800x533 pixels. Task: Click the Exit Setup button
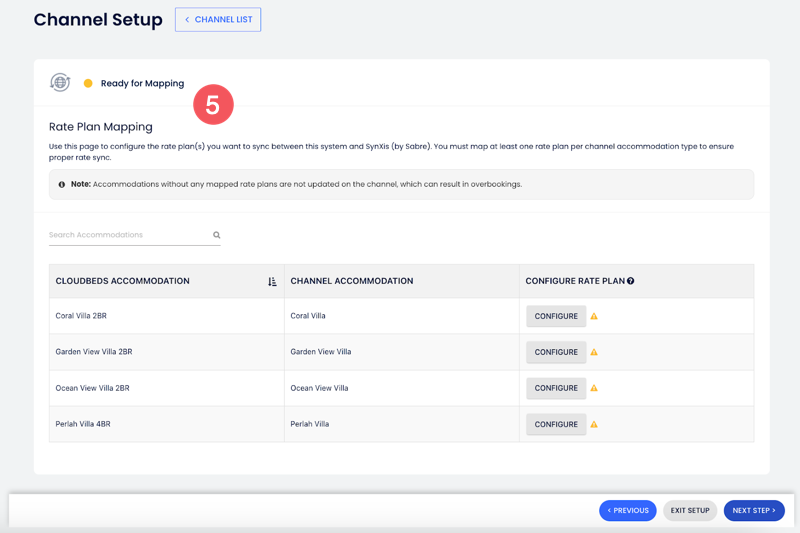(690, 510)
